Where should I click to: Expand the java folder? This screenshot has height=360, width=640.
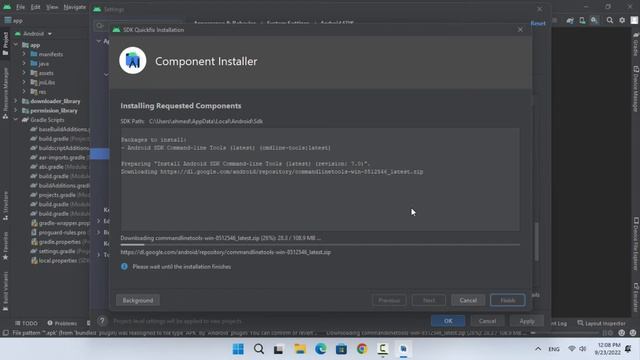click(24, 64)
